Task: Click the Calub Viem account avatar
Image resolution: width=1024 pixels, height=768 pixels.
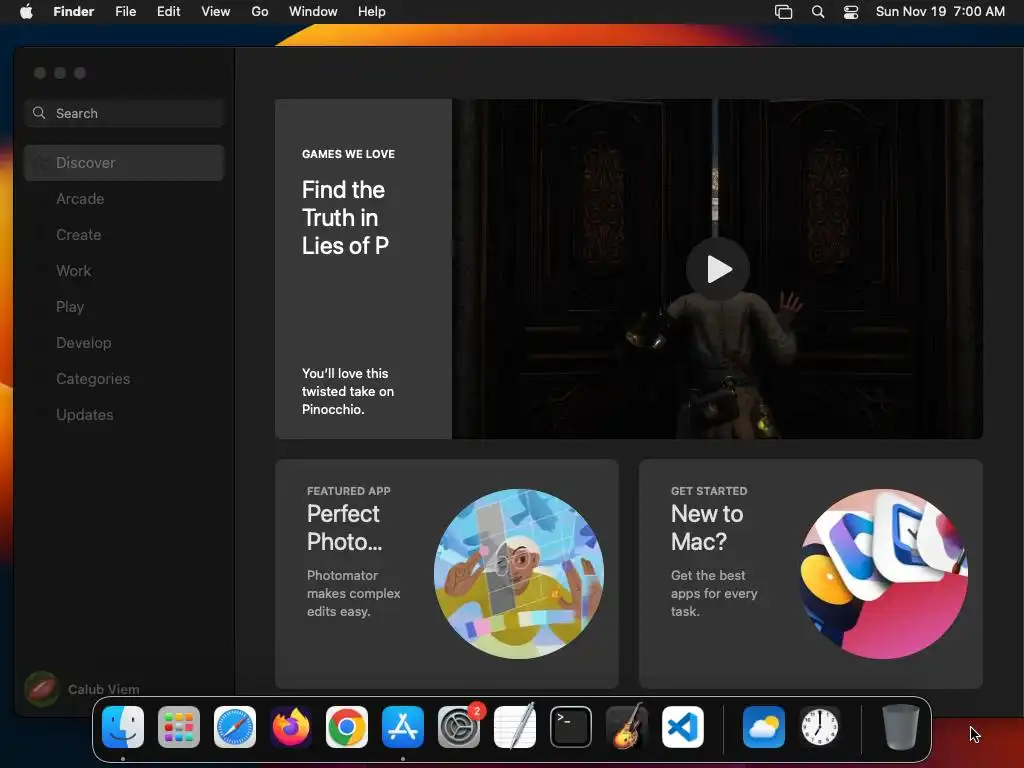Action: [x=42, y=689]
